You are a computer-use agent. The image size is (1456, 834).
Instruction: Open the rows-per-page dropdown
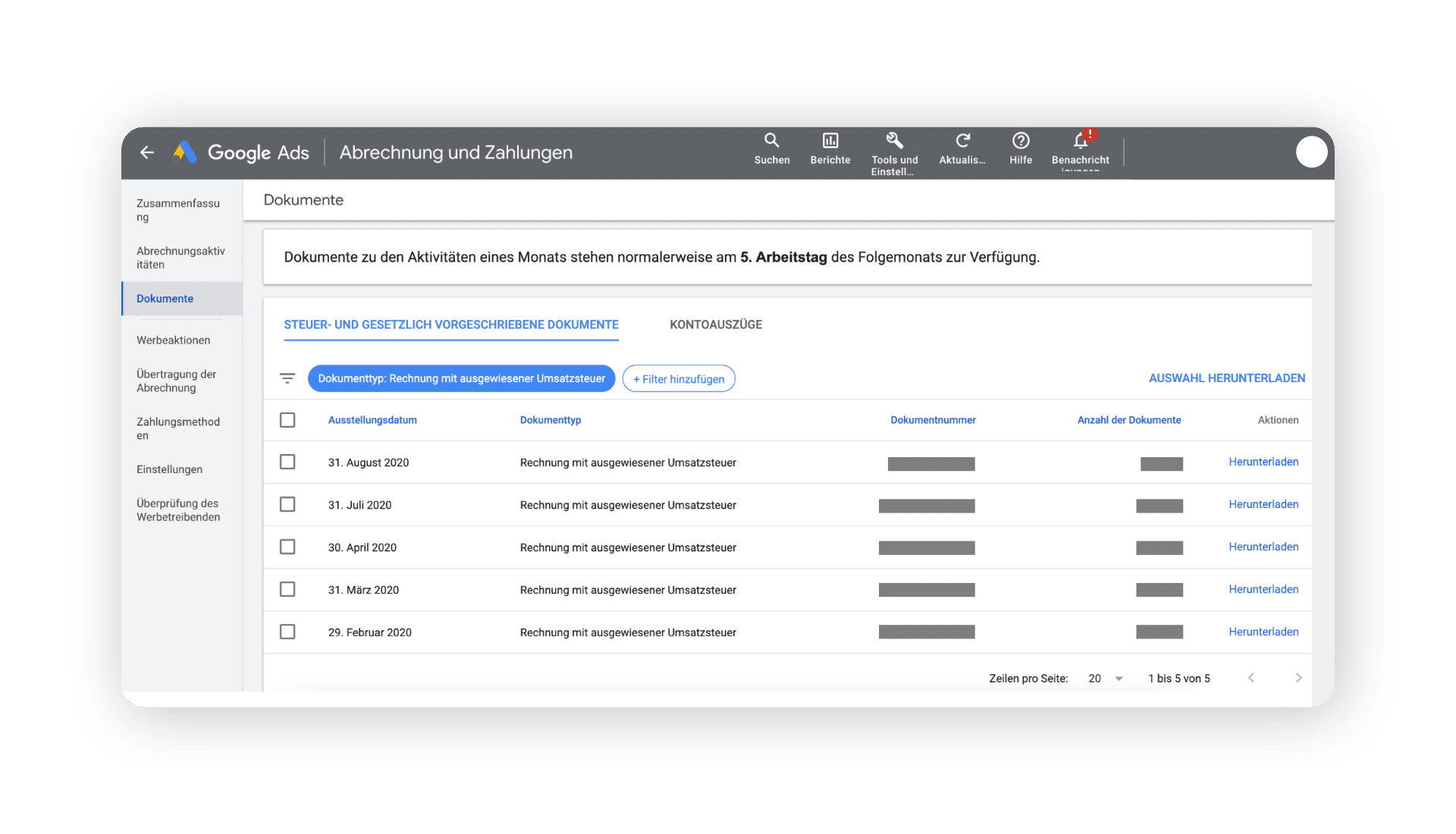pos(1106,679)
